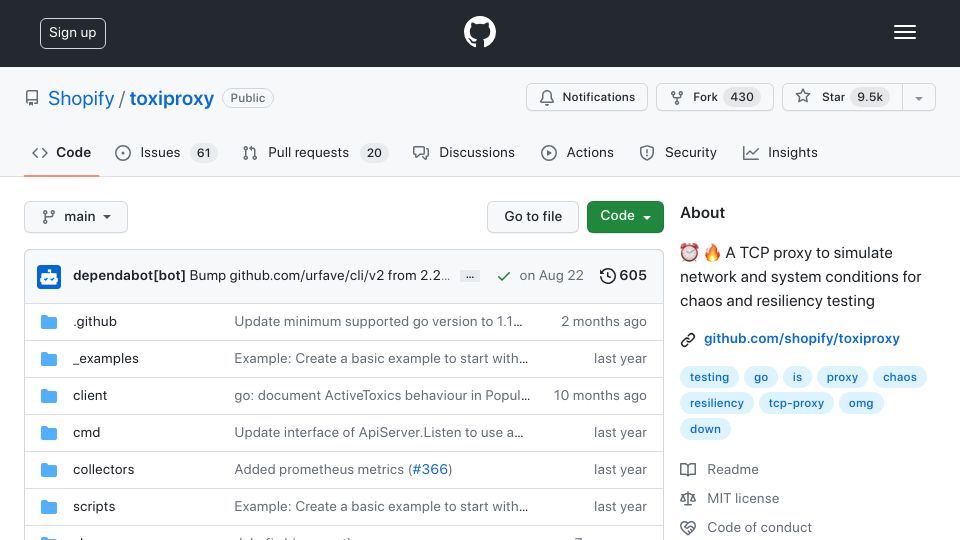
Task: Open the Code of conduct text link
Action: click(759, 527)
